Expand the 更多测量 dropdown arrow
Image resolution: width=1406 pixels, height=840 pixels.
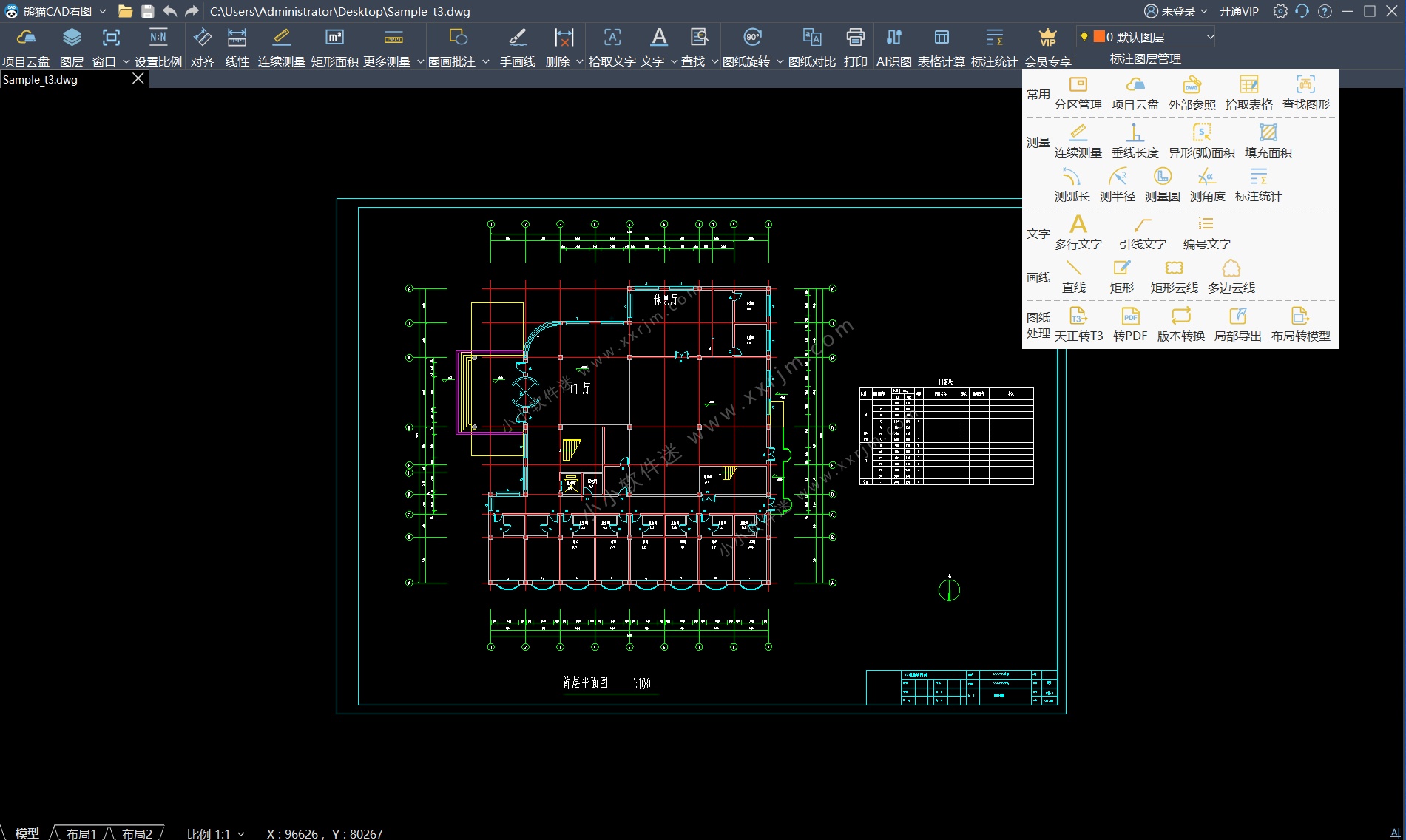[x=420, y=61]
